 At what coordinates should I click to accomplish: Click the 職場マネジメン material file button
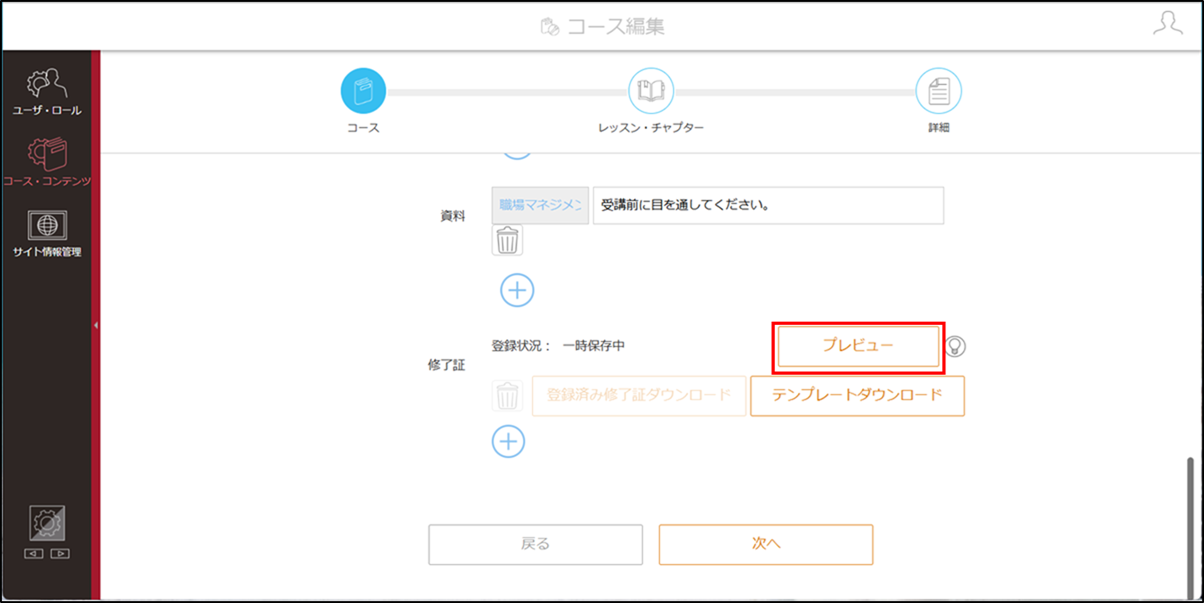click(540, 205)
